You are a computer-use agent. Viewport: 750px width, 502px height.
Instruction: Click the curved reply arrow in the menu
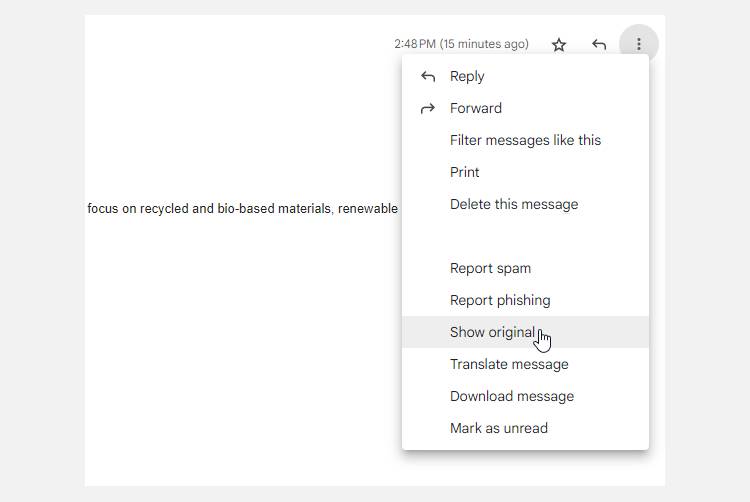(x=428, y=76)
